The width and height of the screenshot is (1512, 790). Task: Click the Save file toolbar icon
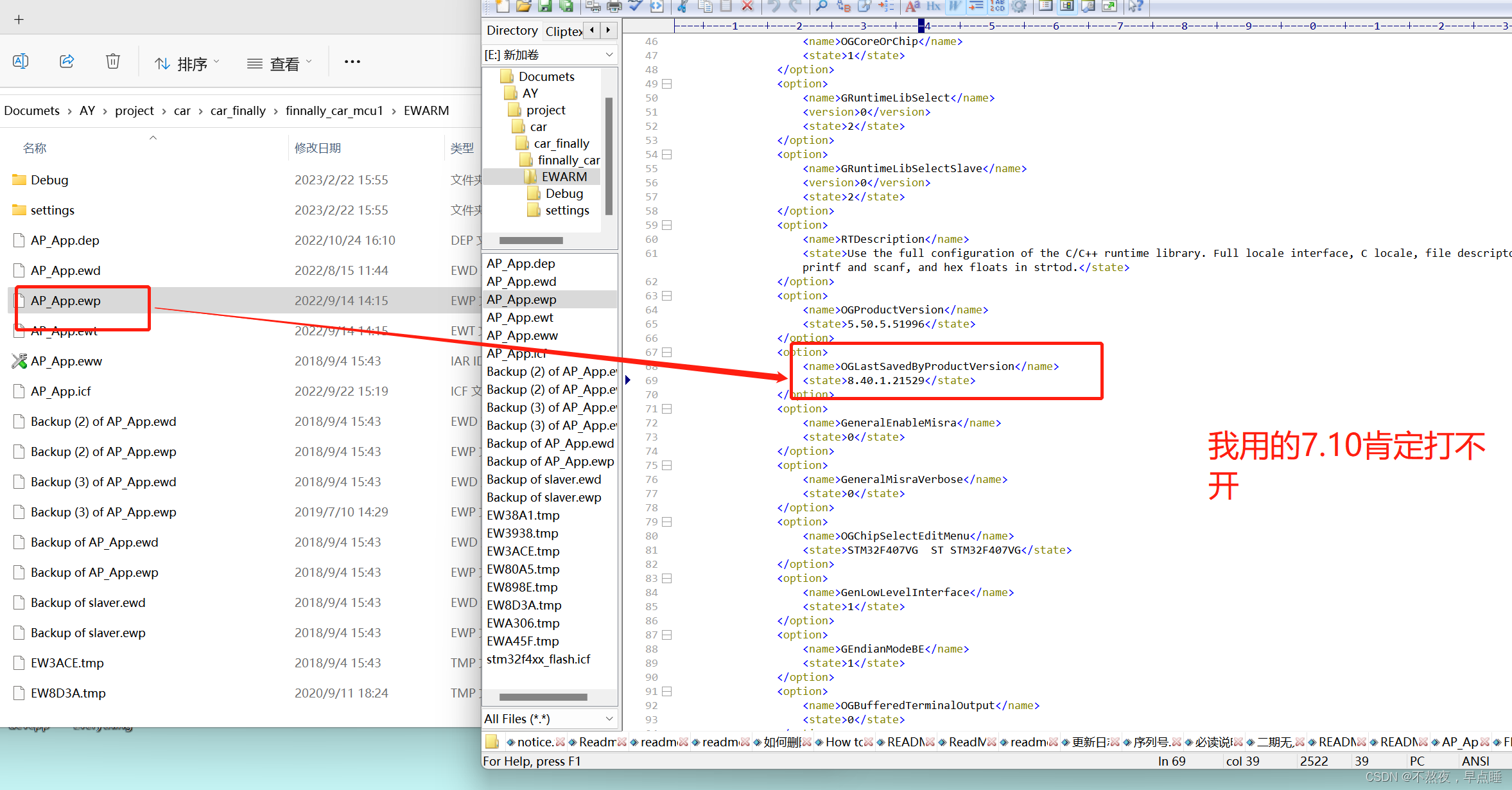(x=545, y=6)
